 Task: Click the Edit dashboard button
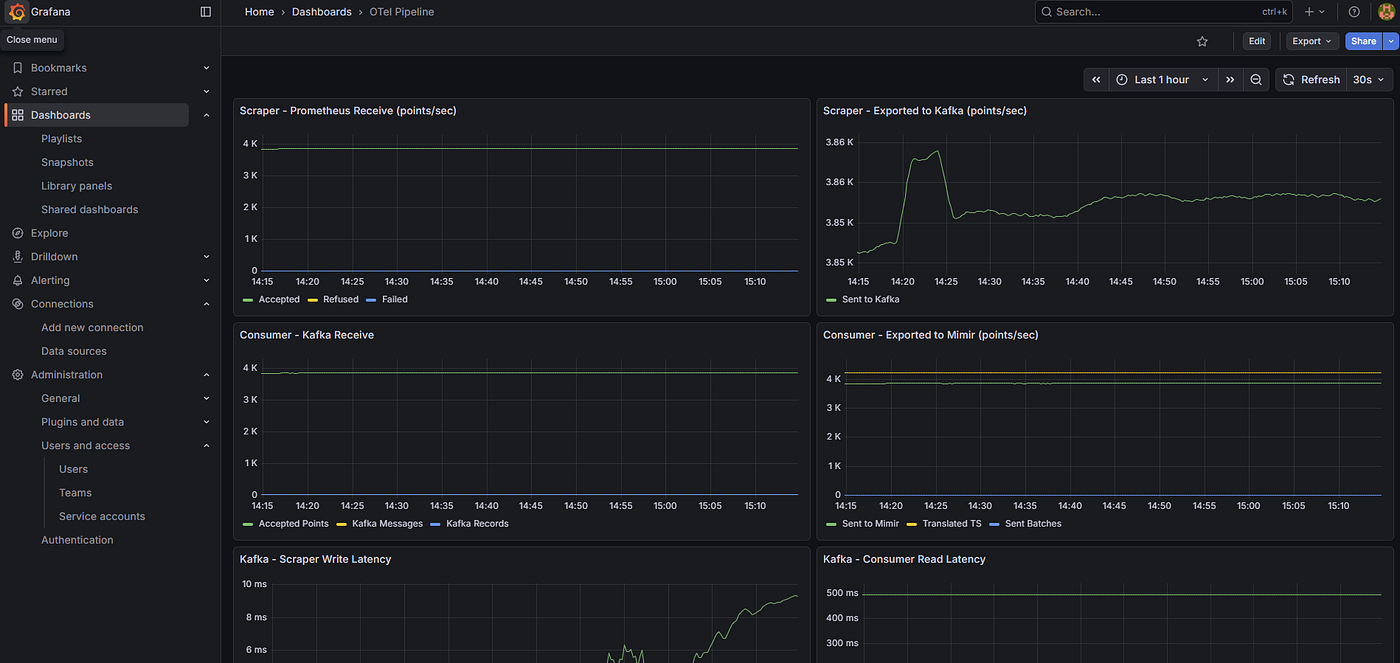pos(1257,41)
